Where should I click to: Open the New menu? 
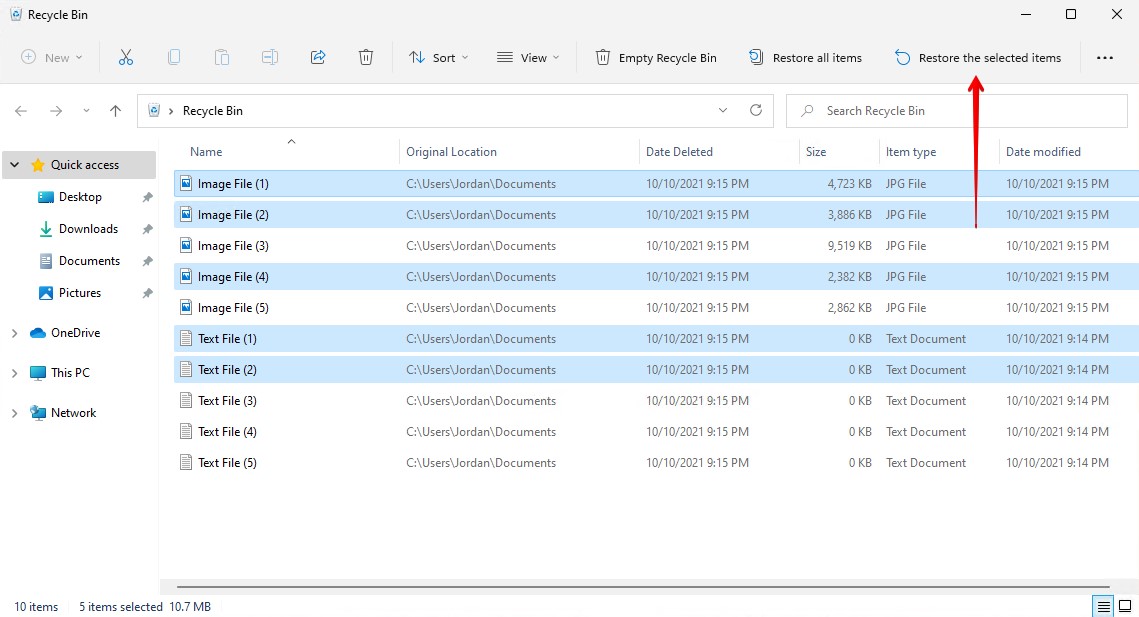click(50, 57)
